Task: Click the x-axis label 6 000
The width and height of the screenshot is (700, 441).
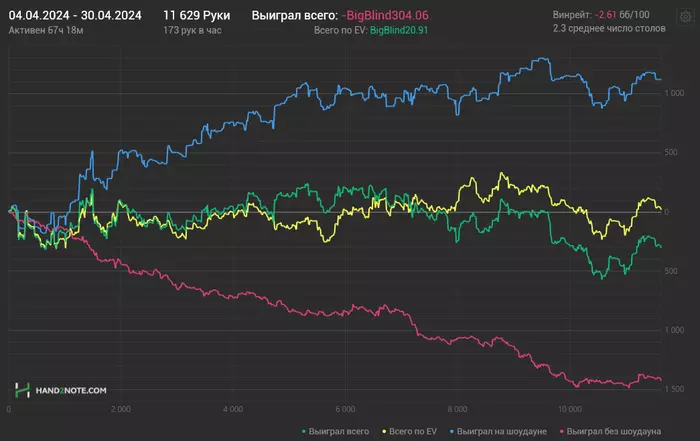Action: [x=346, y=409]
